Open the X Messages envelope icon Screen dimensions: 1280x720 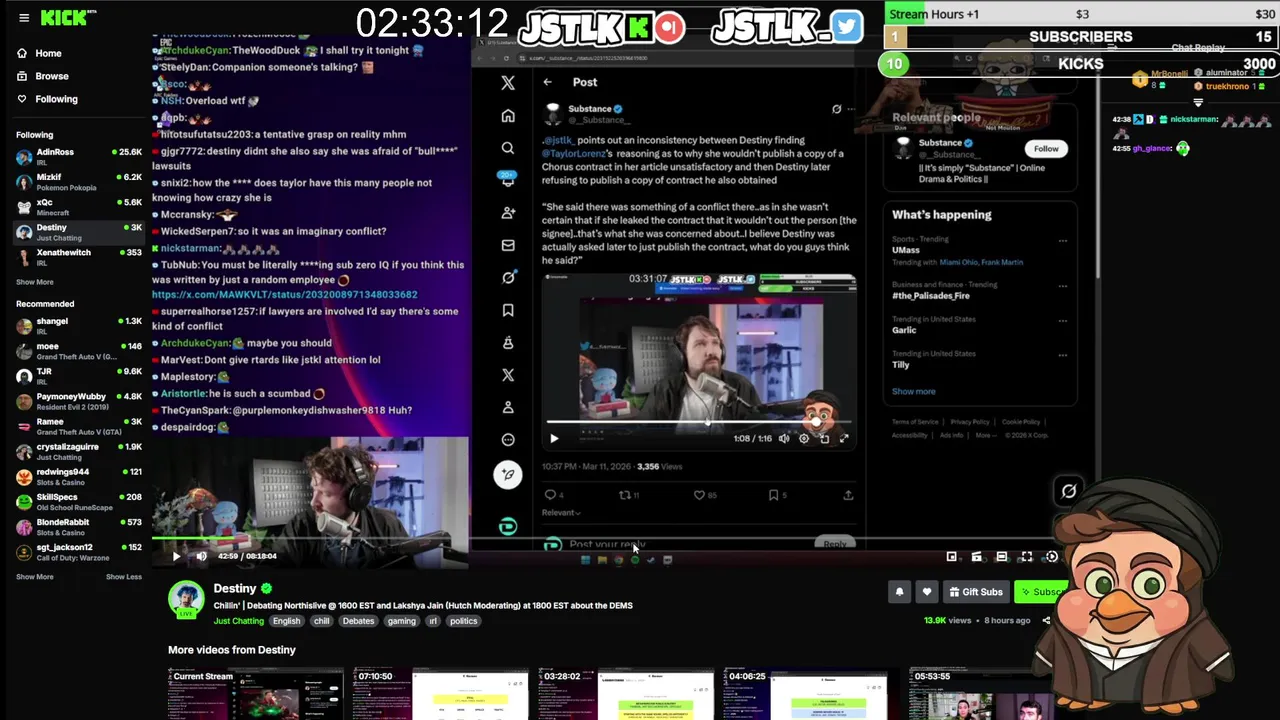[x=508, y=245]
